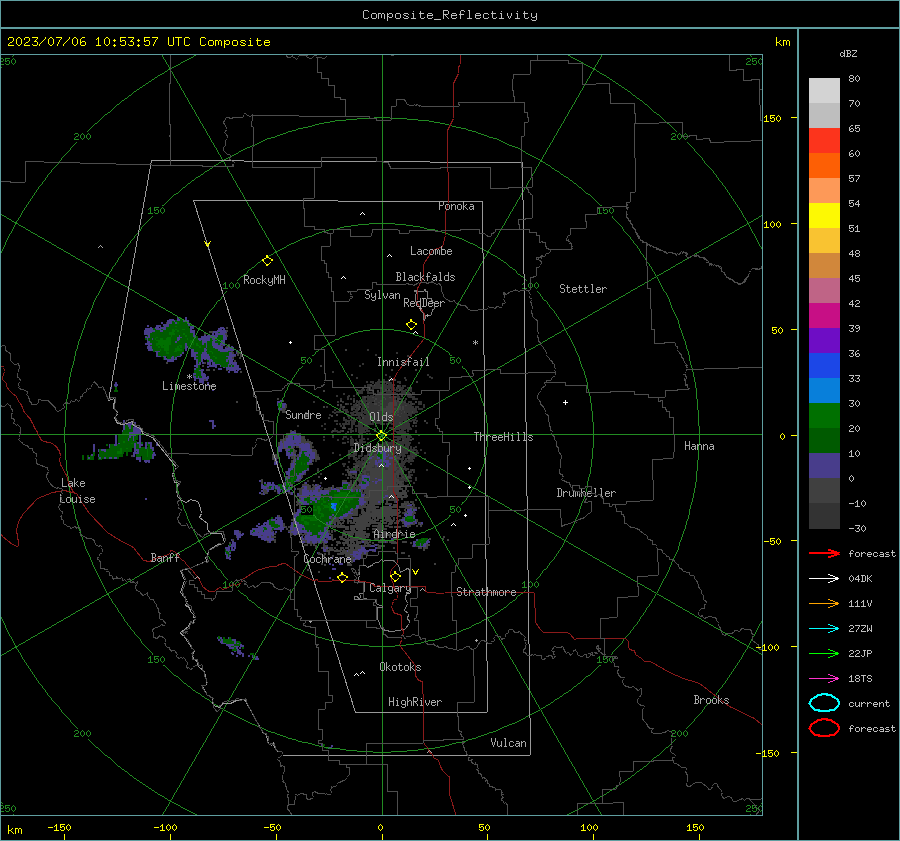Click the Calgary city label

pos(390,588)
